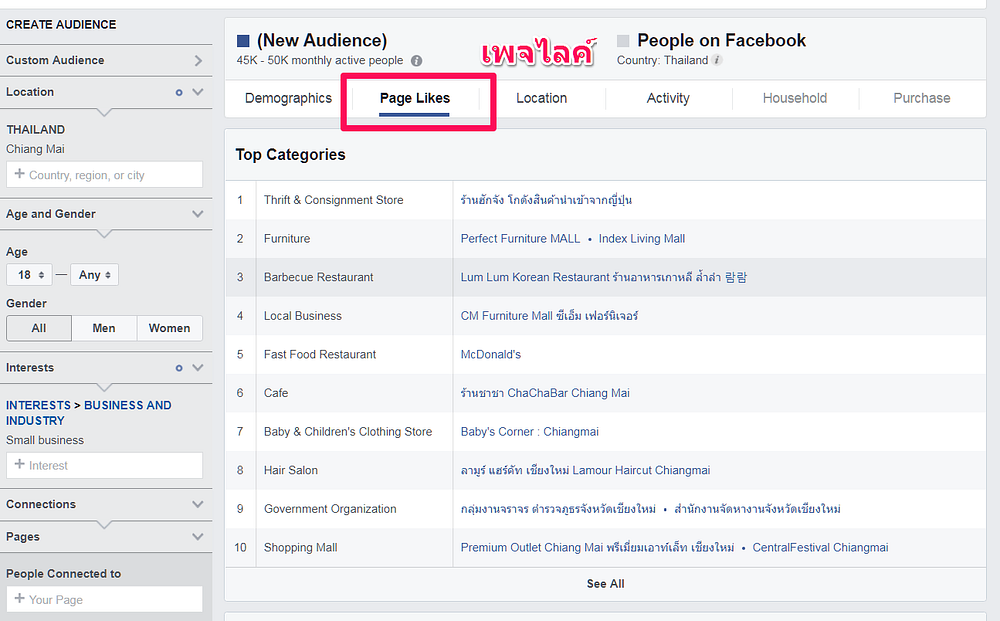1000x621 pixels.
Task: Click the Small business interest entry
Action: (45, 440)
